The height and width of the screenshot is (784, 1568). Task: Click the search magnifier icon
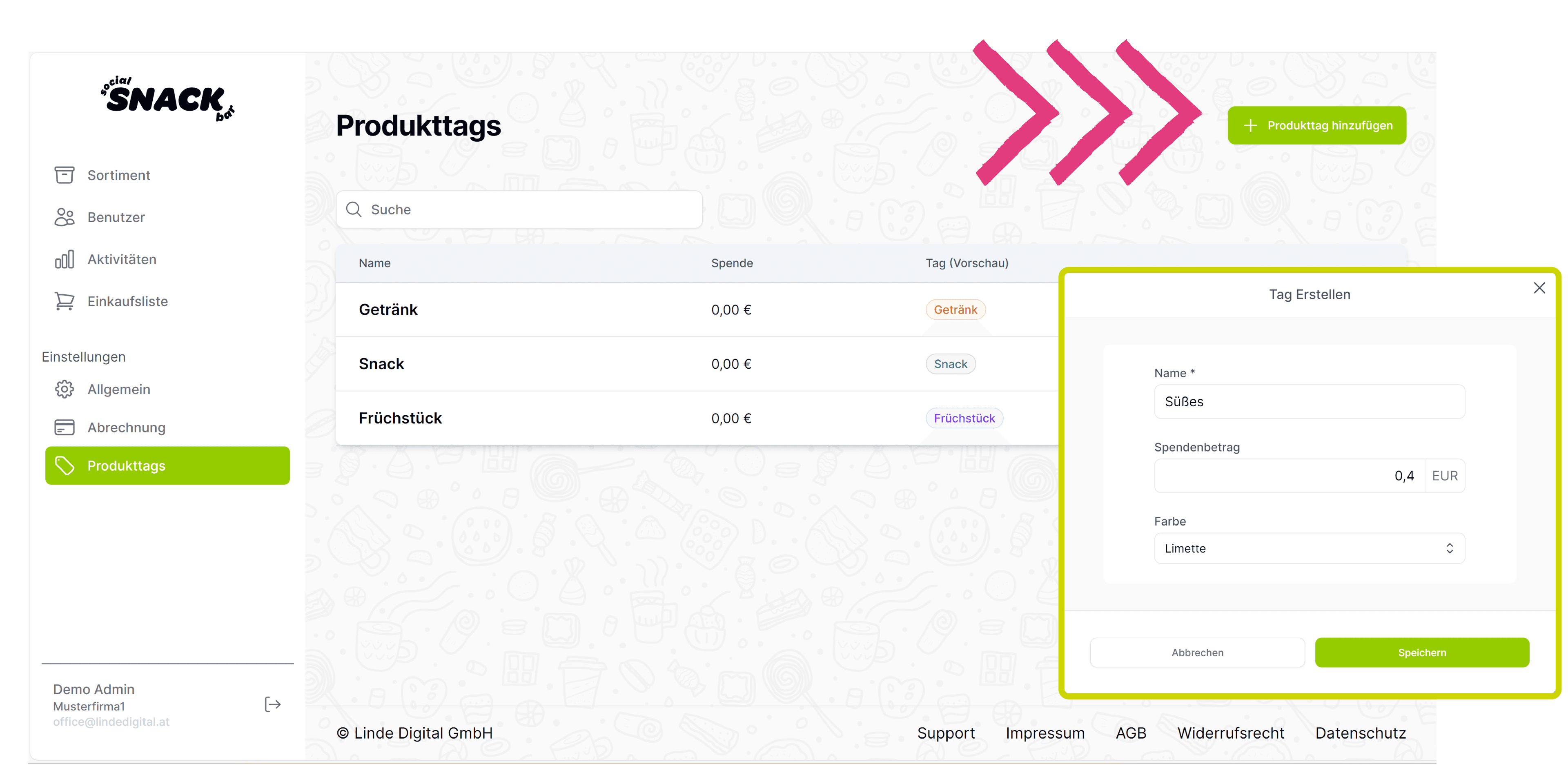pos(354,209)
